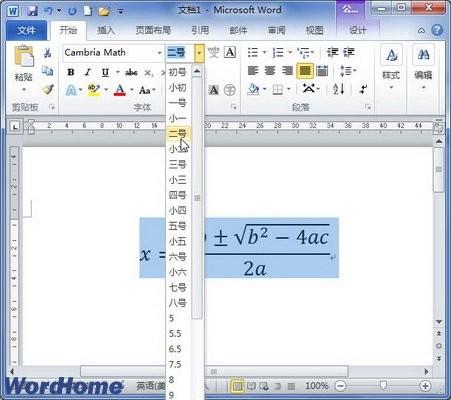451x400 pixels.
Task: Click the increase indent icon
Action: (349, 53)
